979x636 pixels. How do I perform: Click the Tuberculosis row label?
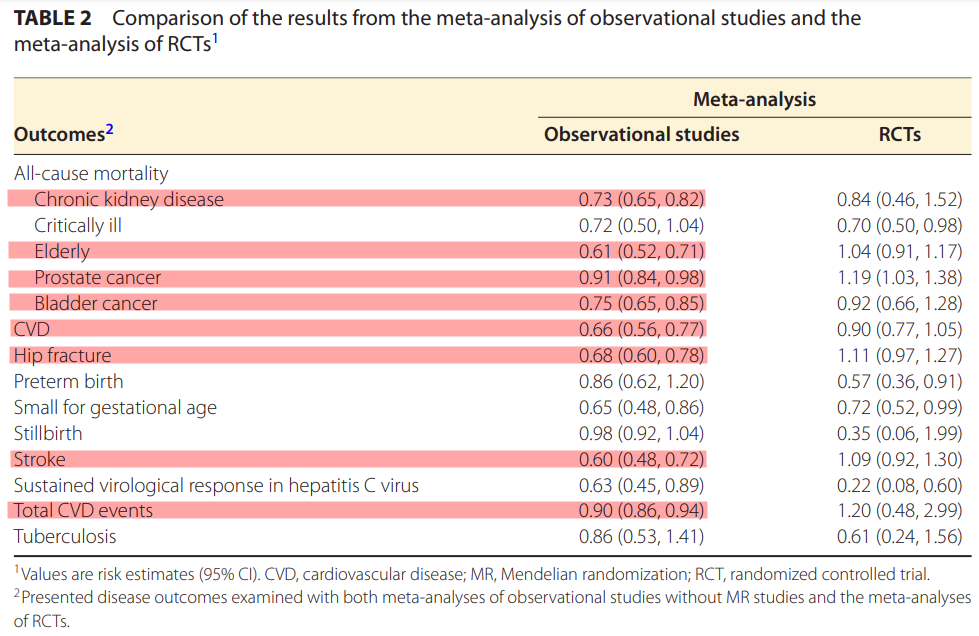click(x=65, y=537)
